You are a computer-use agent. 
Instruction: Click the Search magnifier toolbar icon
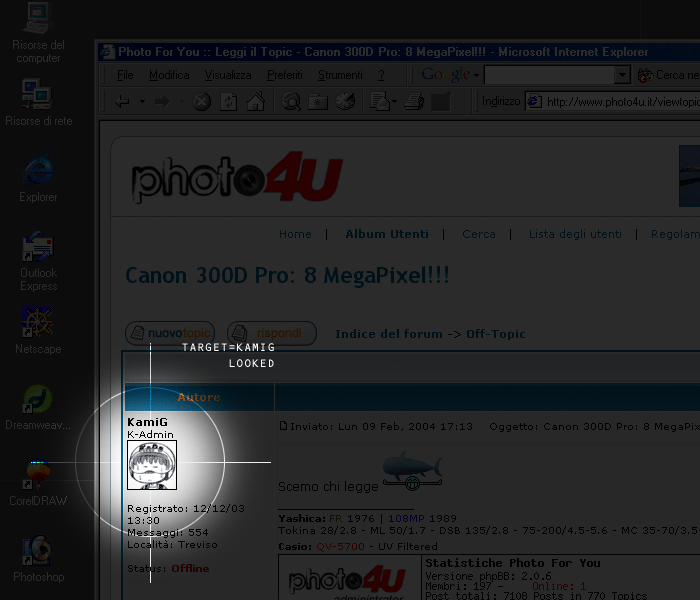[292, 101]
